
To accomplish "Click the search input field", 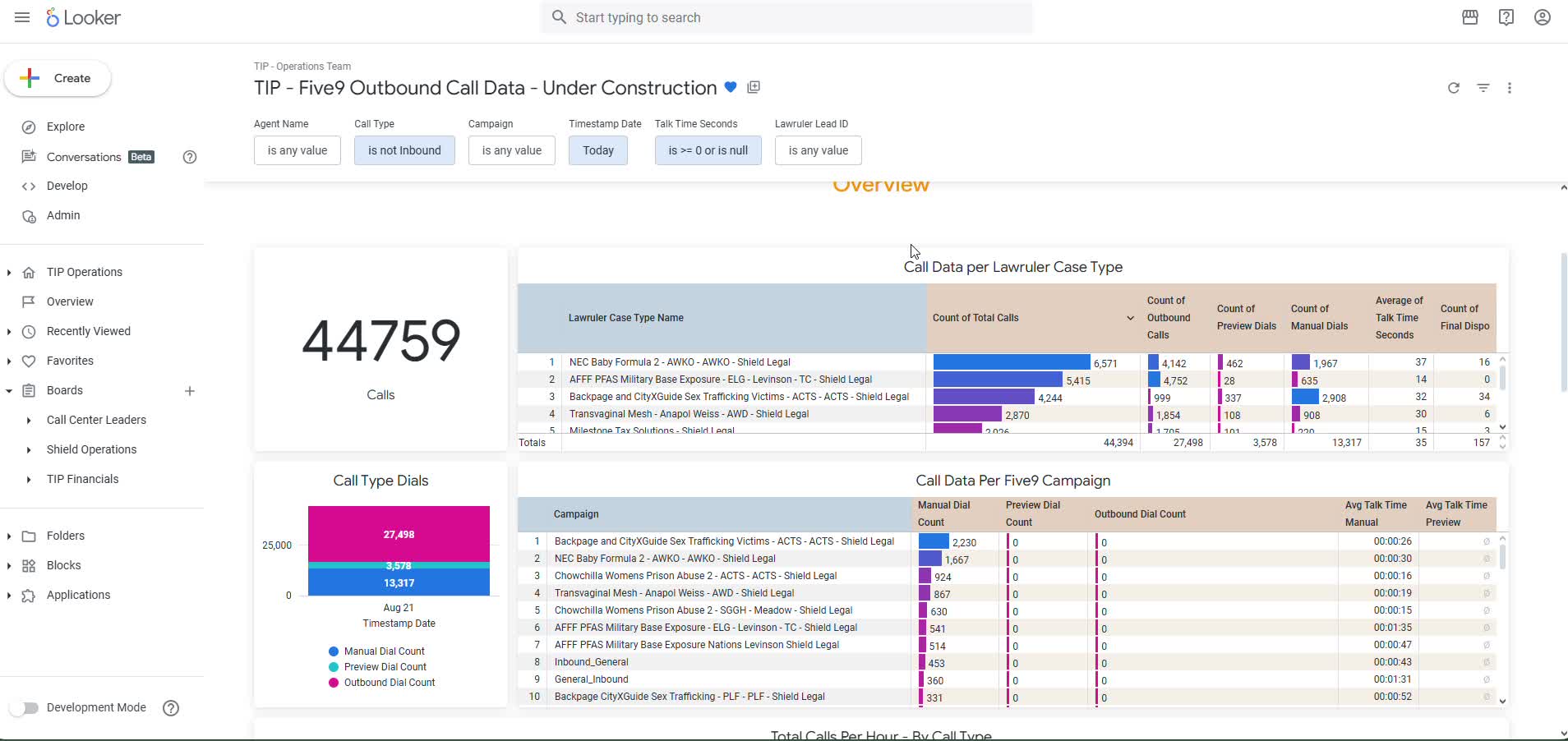I will 786,17.
